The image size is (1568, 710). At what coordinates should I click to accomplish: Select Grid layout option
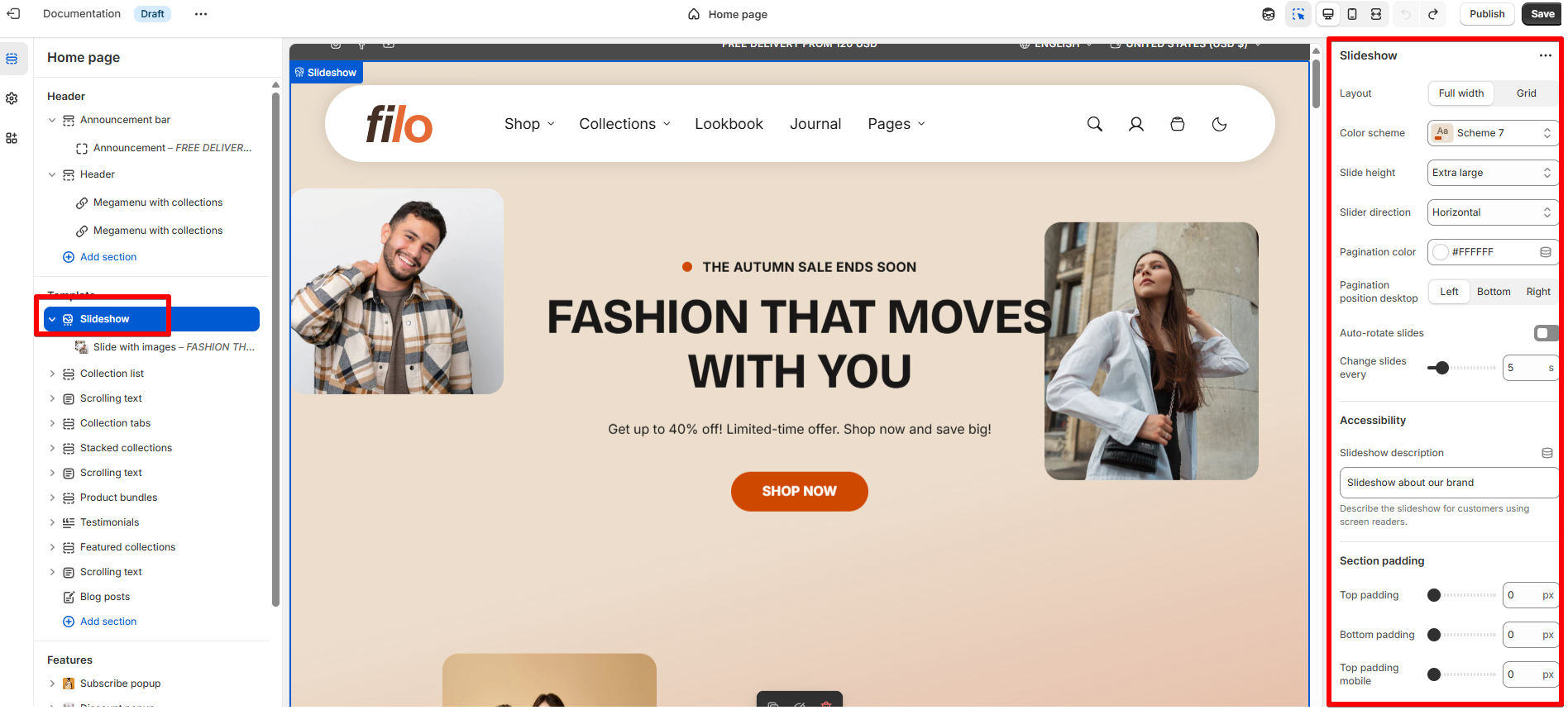tap(1527, 93)
